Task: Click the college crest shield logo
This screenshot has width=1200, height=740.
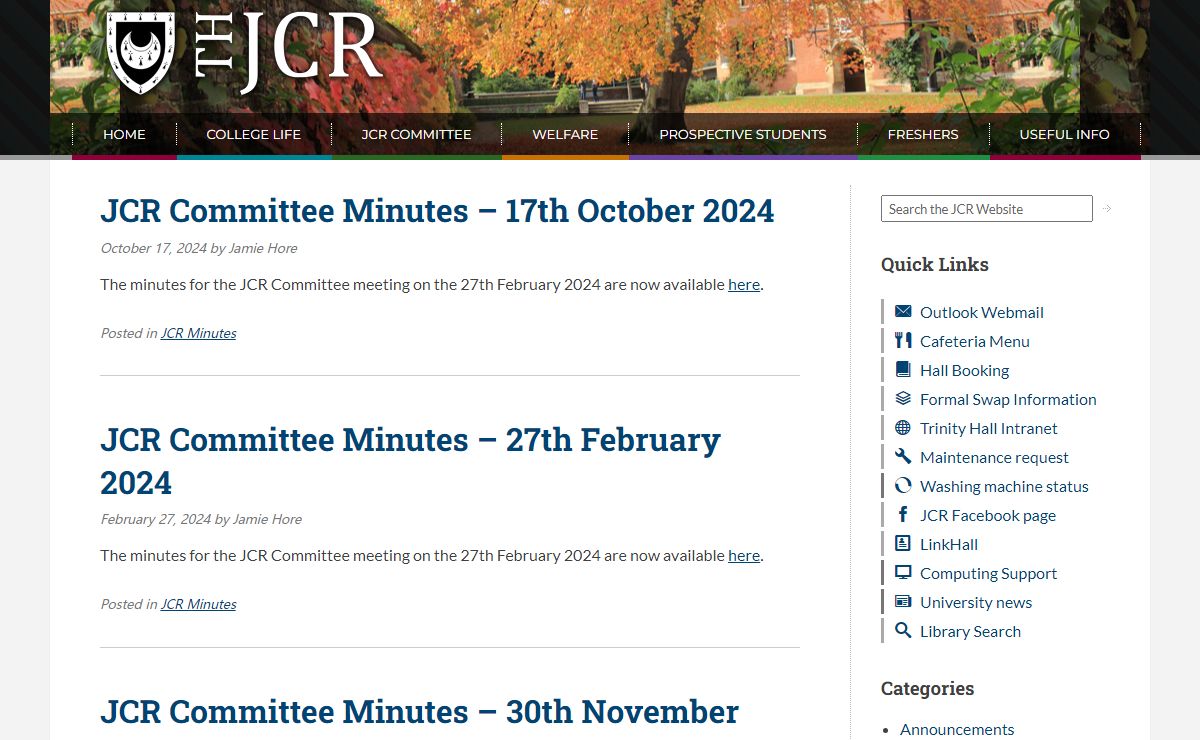Action: point(141,52)
